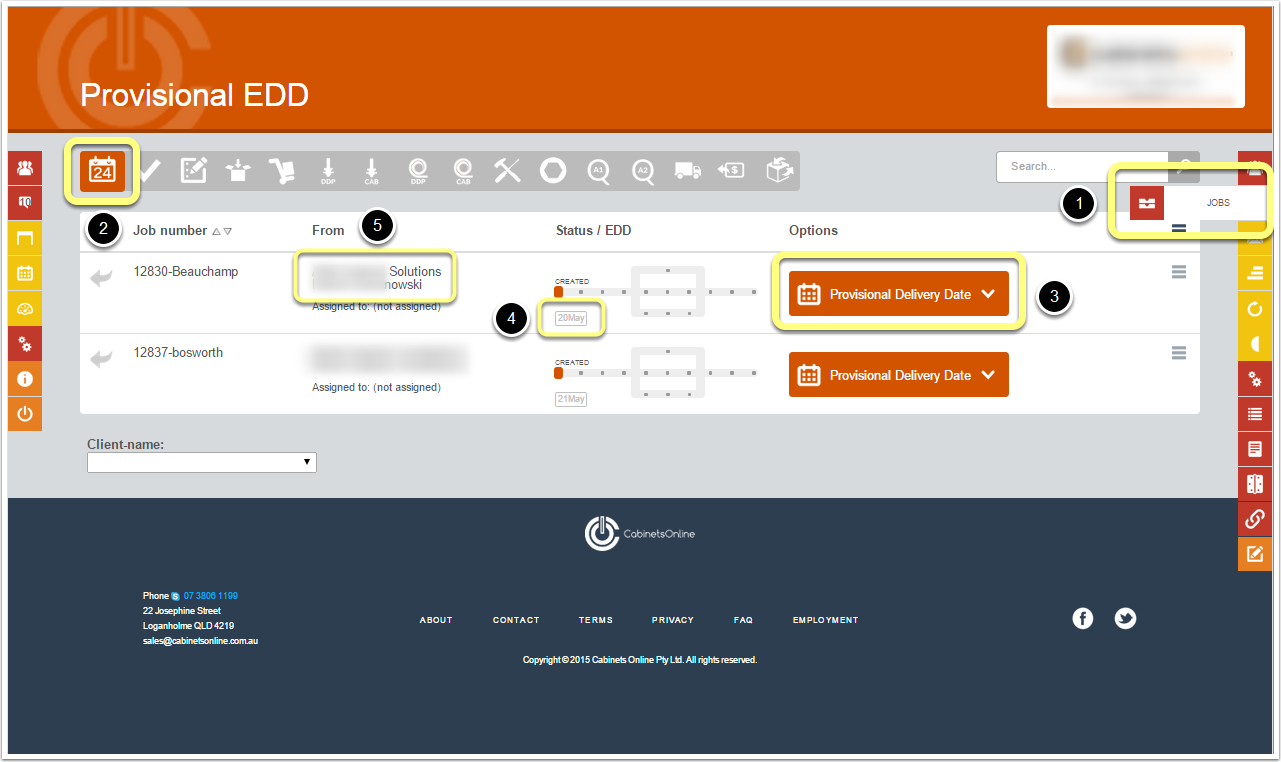Click the CONTACT footer link
This screenshot has height=762, width=1281.
516,620
